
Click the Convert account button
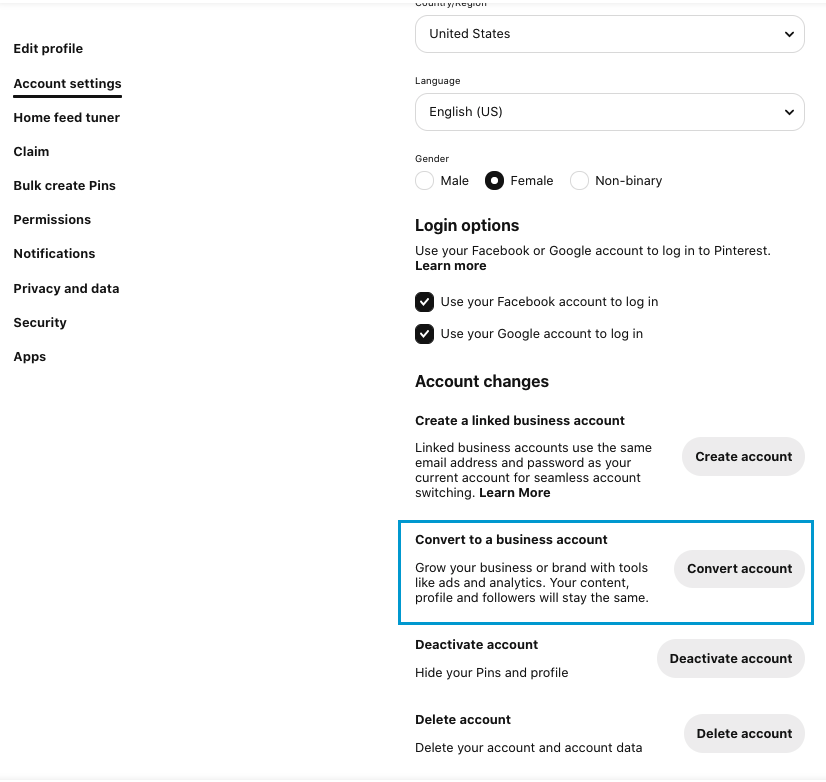click(x=739, y=569)
